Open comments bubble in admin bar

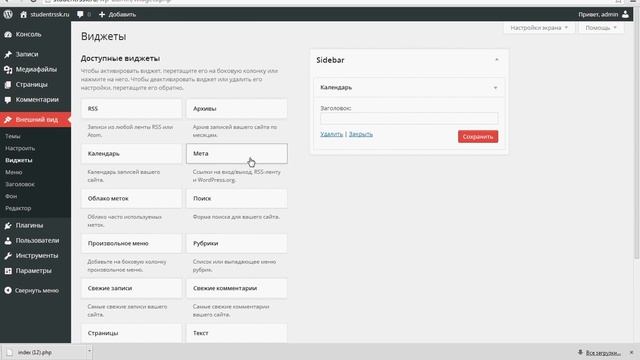(80, 14)
